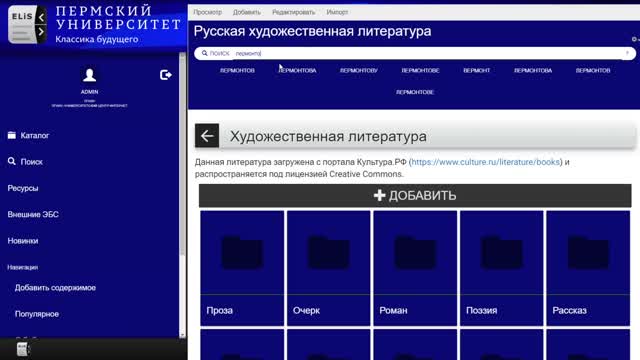640x360 pixels.
Task: Click Добавить содержимое in the sidebar
Action: pos(55,288)
